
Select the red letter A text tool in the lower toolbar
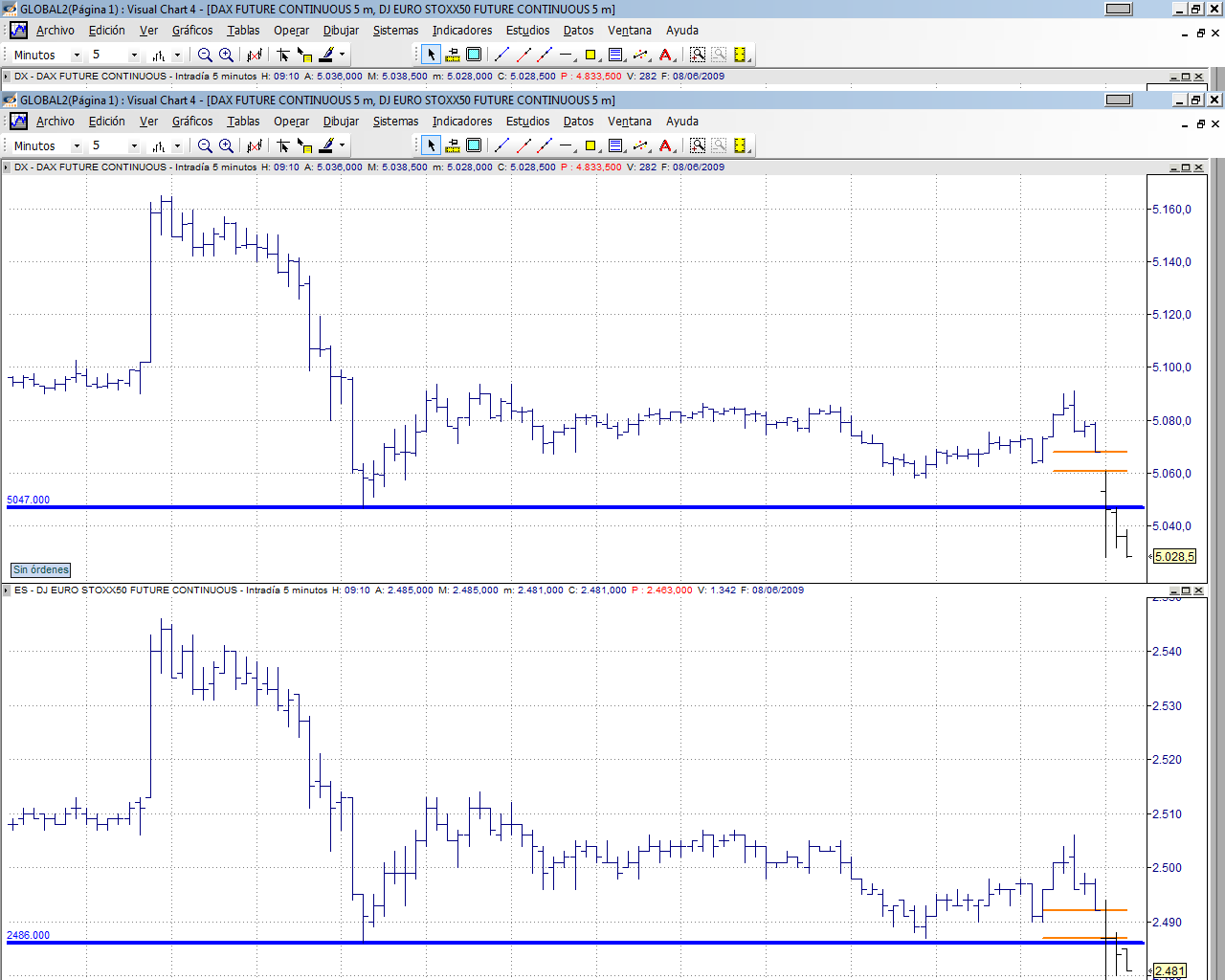(x=666, y=145)
